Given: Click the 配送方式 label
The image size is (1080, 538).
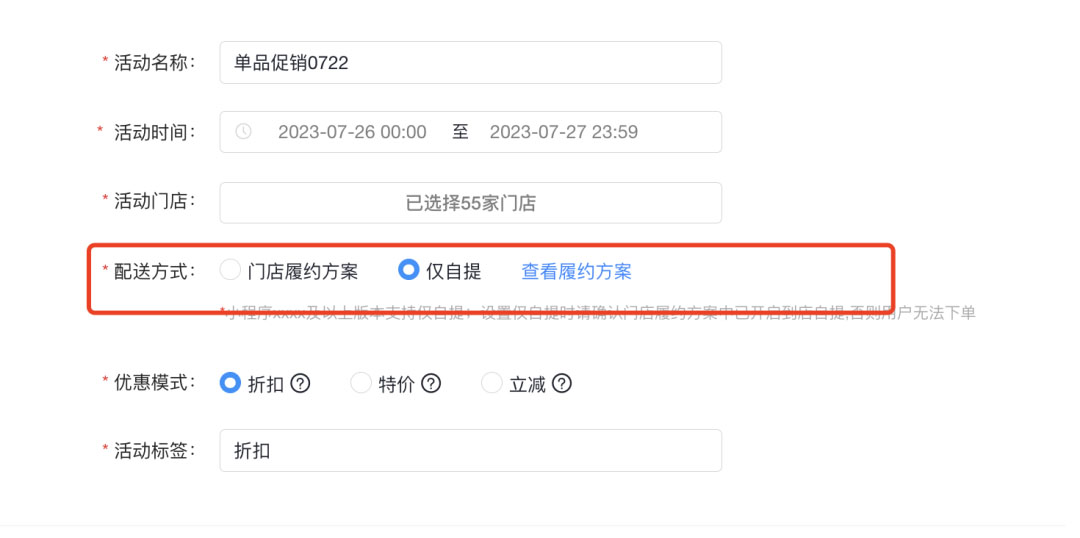Looking at the screenshot, I should [155, 271].
